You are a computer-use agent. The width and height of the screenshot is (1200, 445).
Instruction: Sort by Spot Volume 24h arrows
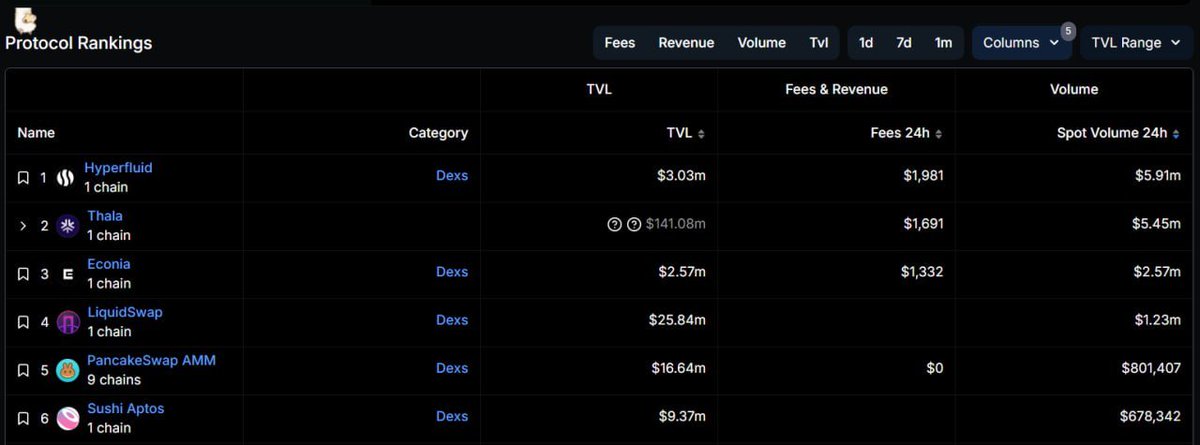click(x=1177, y=133)
